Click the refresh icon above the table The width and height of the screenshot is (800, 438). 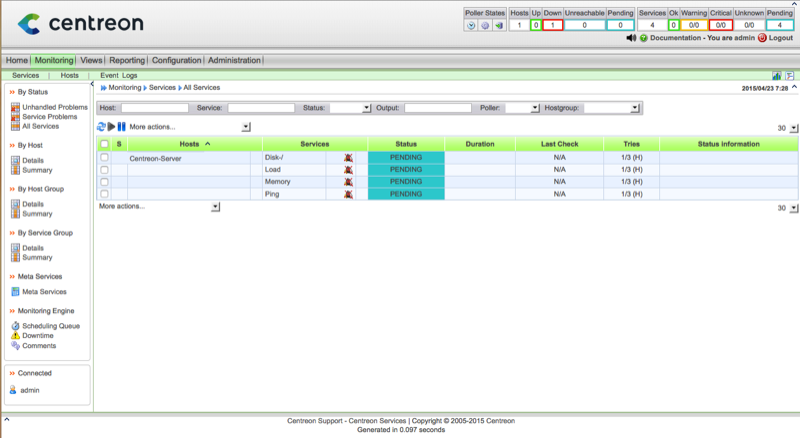click(101, 127)
